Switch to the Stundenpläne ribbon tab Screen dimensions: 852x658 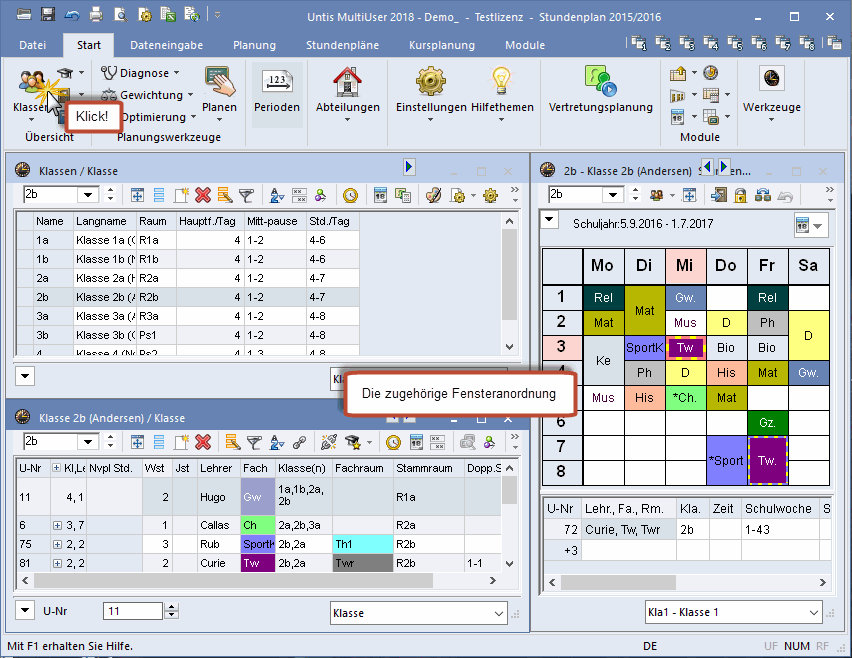342,45
